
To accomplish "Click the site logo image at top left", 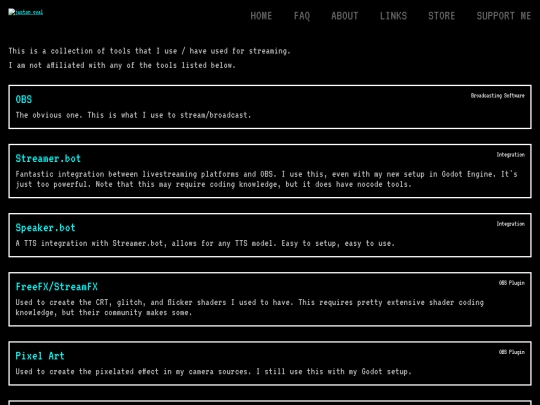I will [25, 12].
